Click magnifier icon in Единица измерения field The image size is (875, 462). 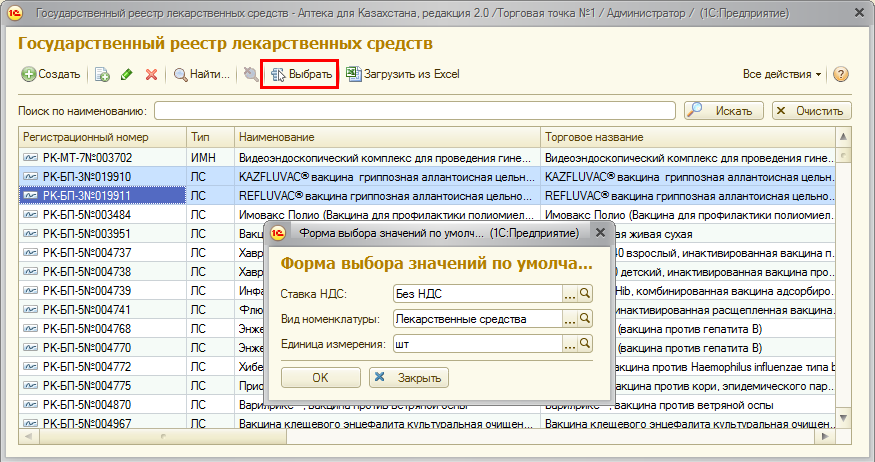(x=586, y=344)
